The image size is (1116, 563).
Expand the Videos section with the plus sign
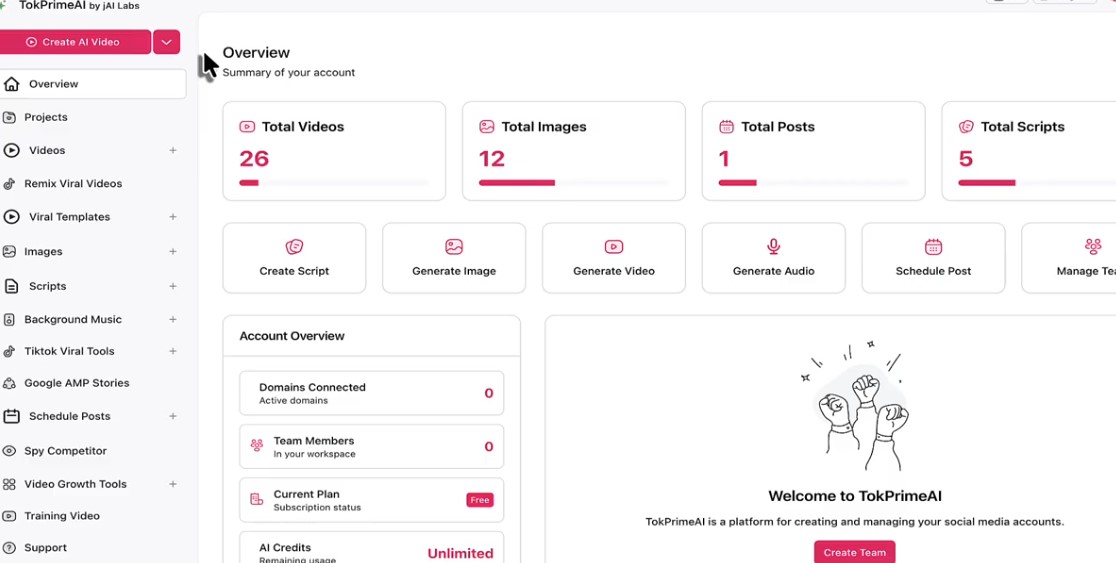173,151
